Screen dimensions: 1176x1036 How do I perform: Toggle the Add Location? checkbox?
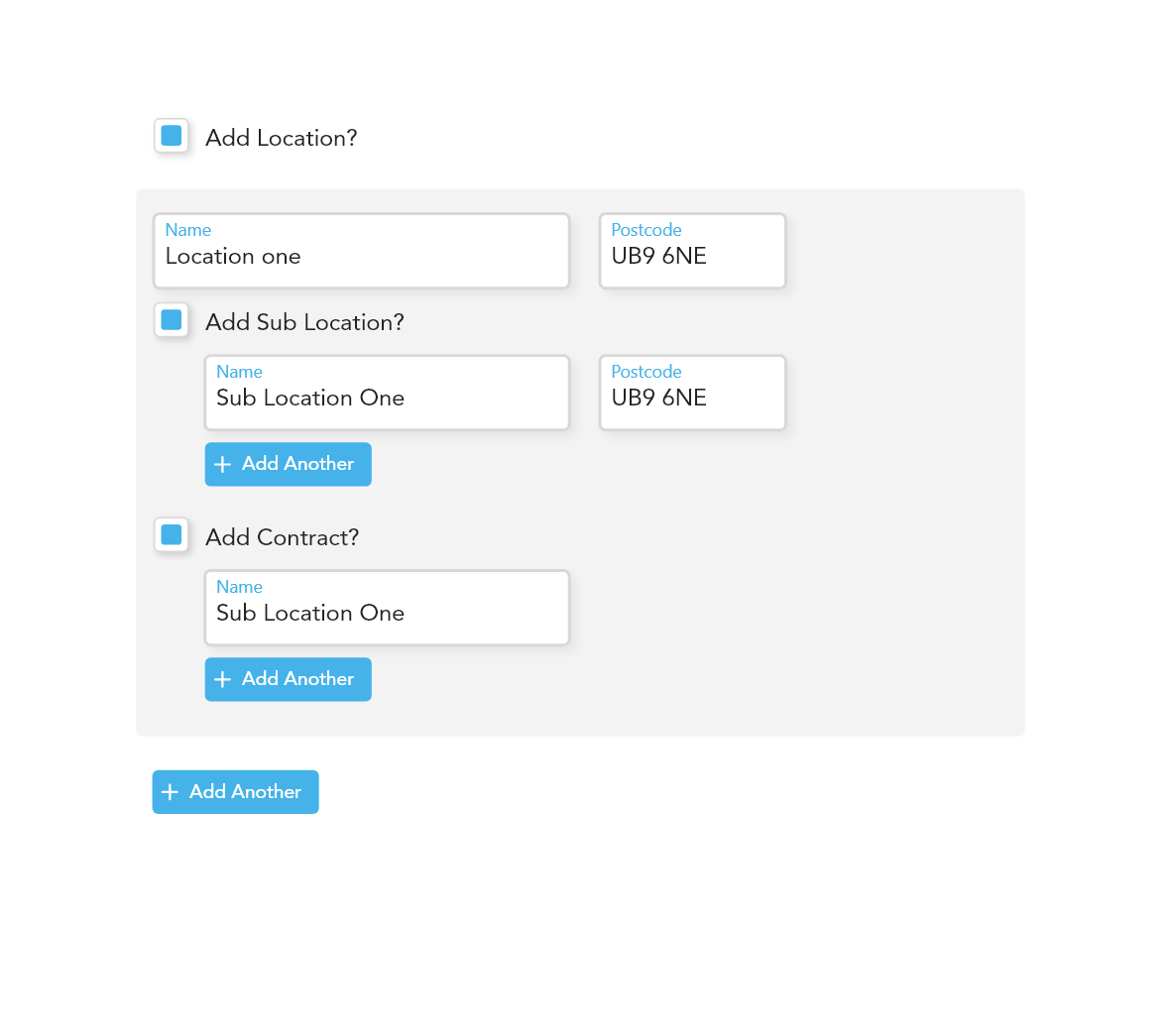click(172, 136)
